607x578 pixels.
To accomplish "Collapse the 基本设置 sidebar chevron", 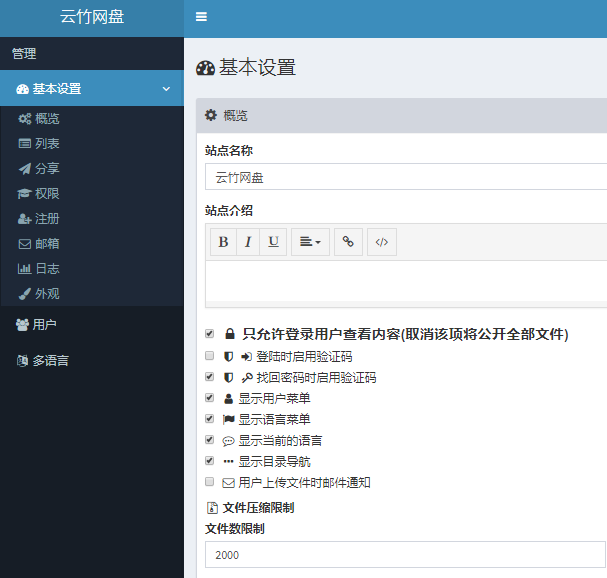I will pyautogui.click(x=166, y=89).
